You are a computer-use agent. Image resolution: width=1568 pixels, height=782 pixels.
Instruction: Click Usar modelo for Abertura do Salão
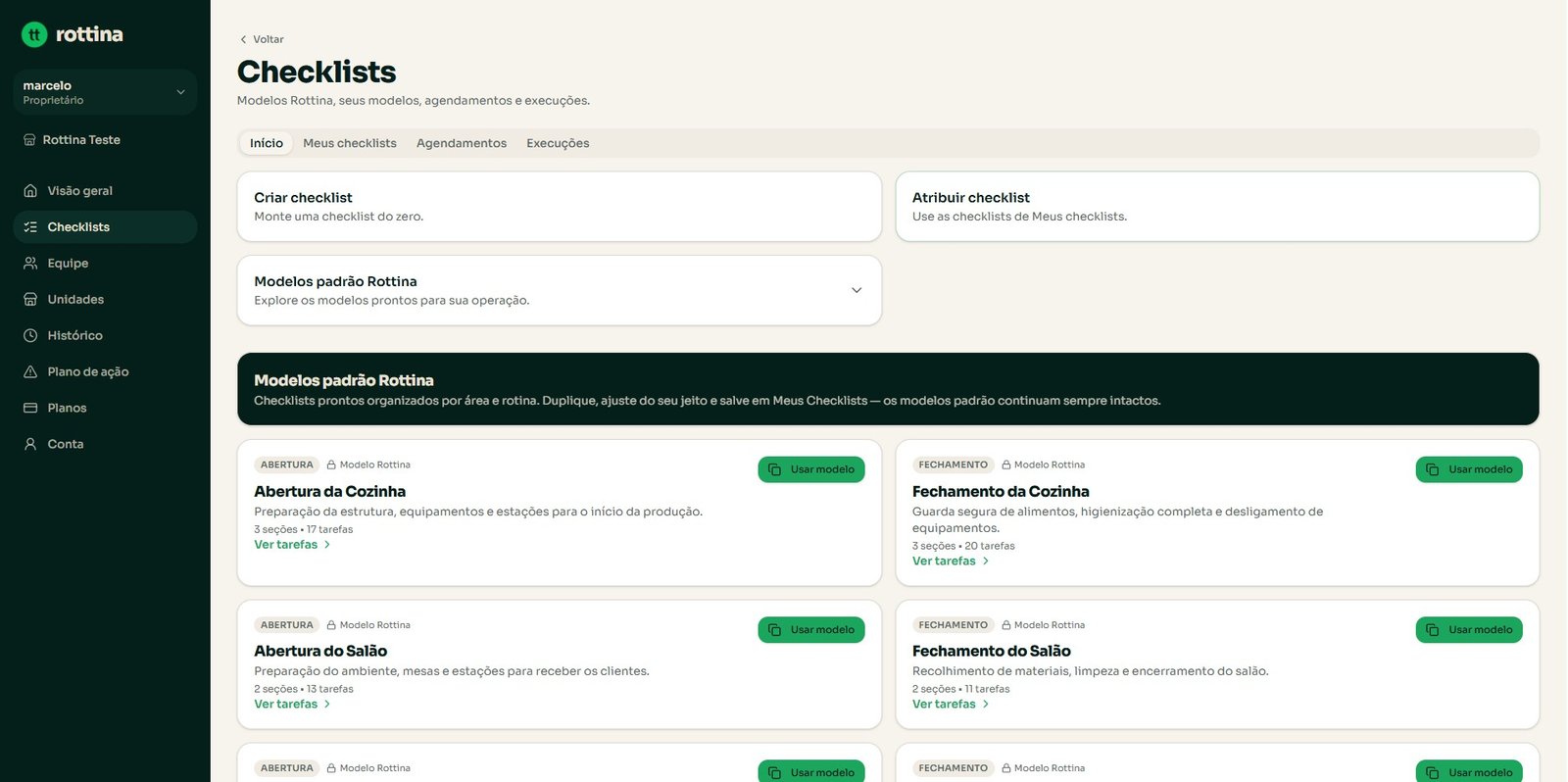811,630
